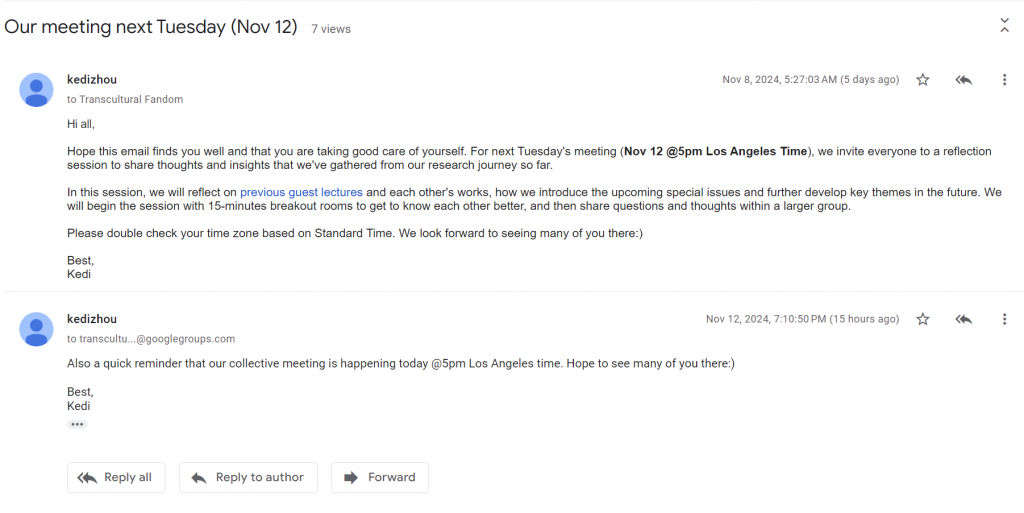Click the Reply all button
This screenshot has width=1024, height=513.
116,478
